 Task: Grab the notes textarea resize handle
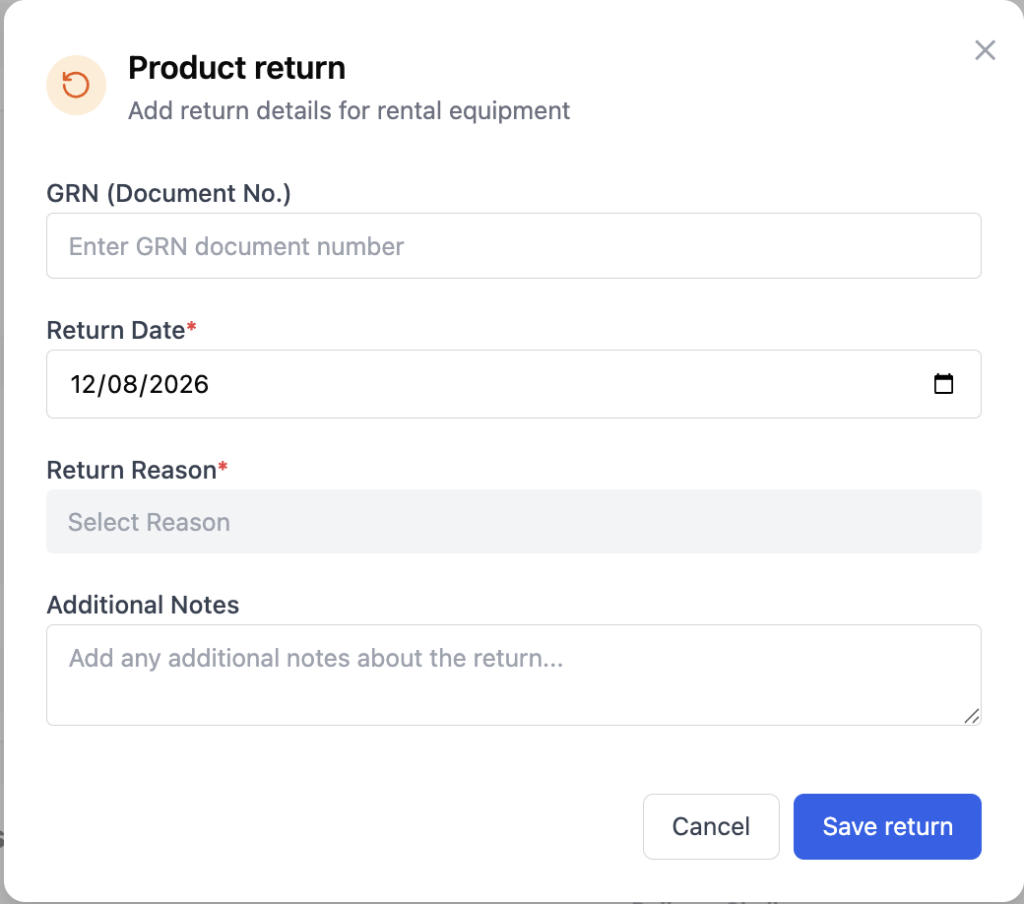pos(972,717)
